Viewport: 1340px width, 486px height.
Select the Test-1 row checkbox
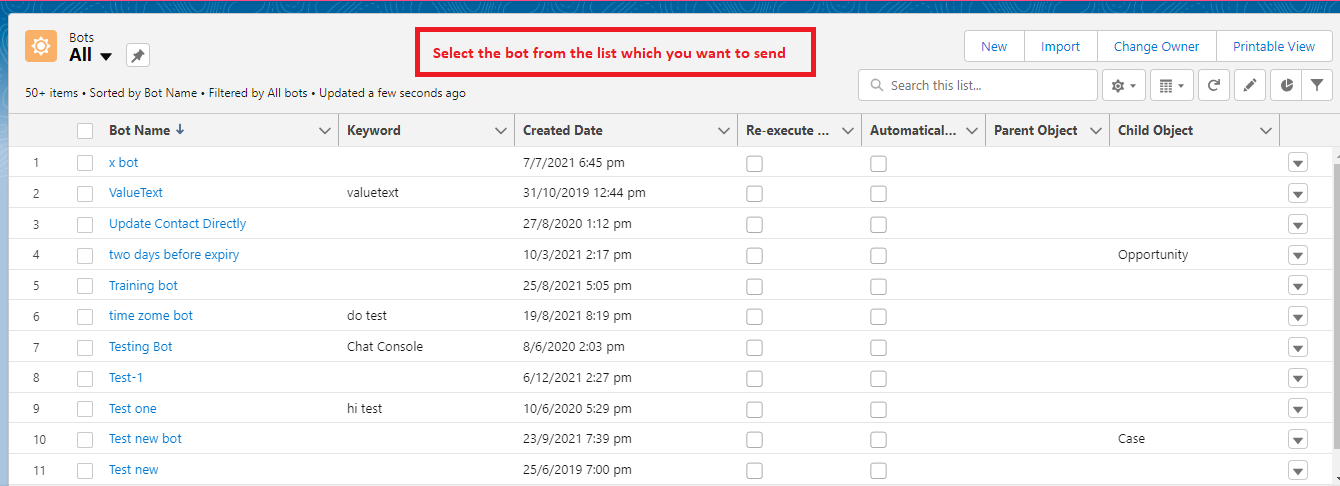pos(85,378)
